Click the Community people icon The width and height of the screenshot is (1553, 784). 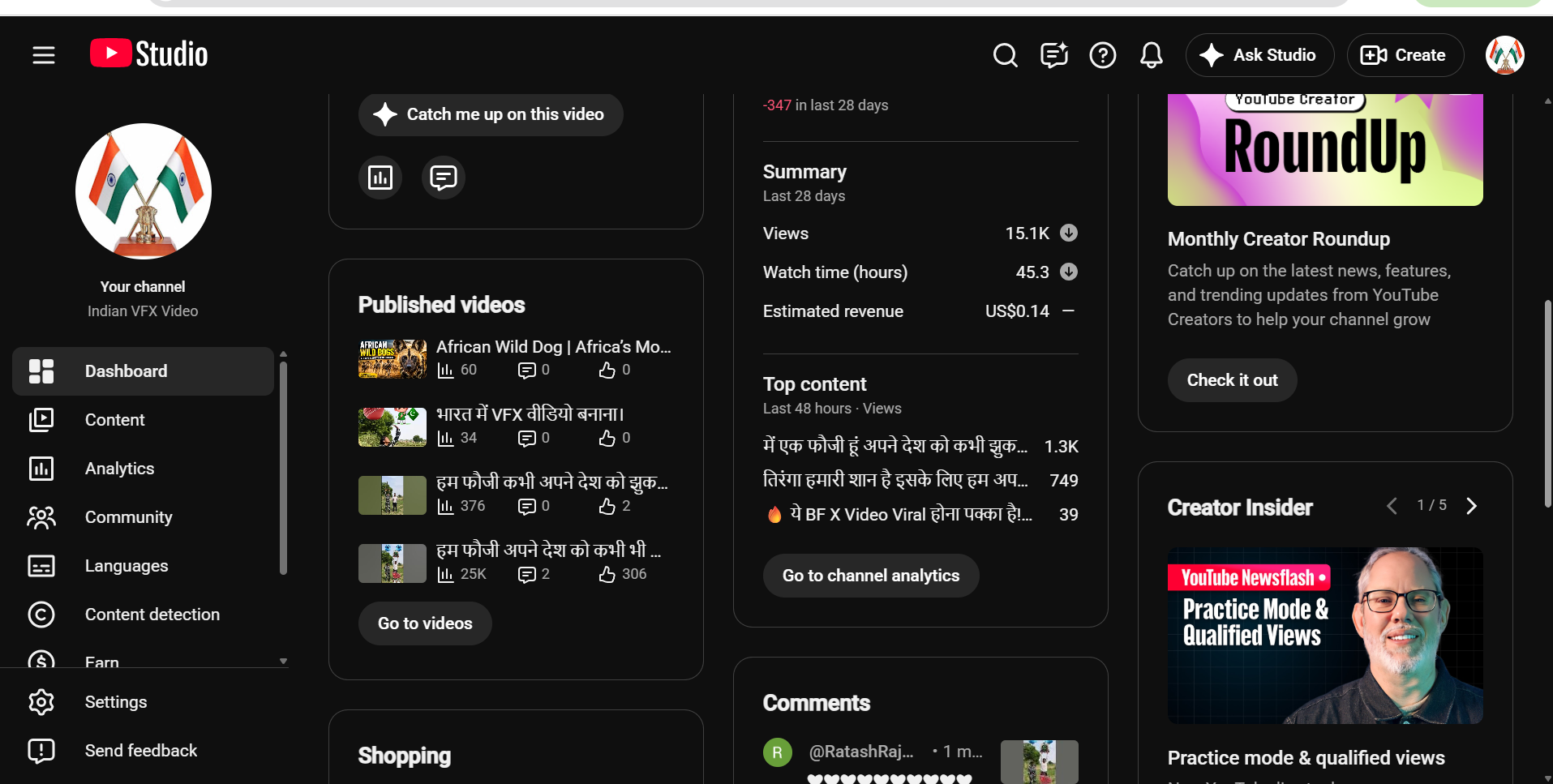[41, 517]
